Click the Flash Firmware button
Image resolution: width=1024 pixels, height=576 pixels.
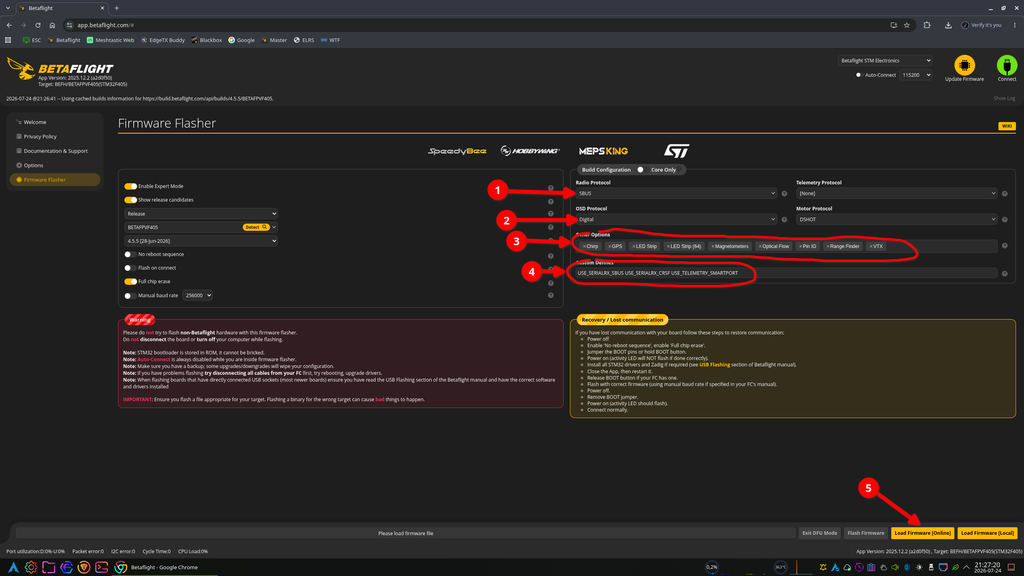[x=865, y=533]
